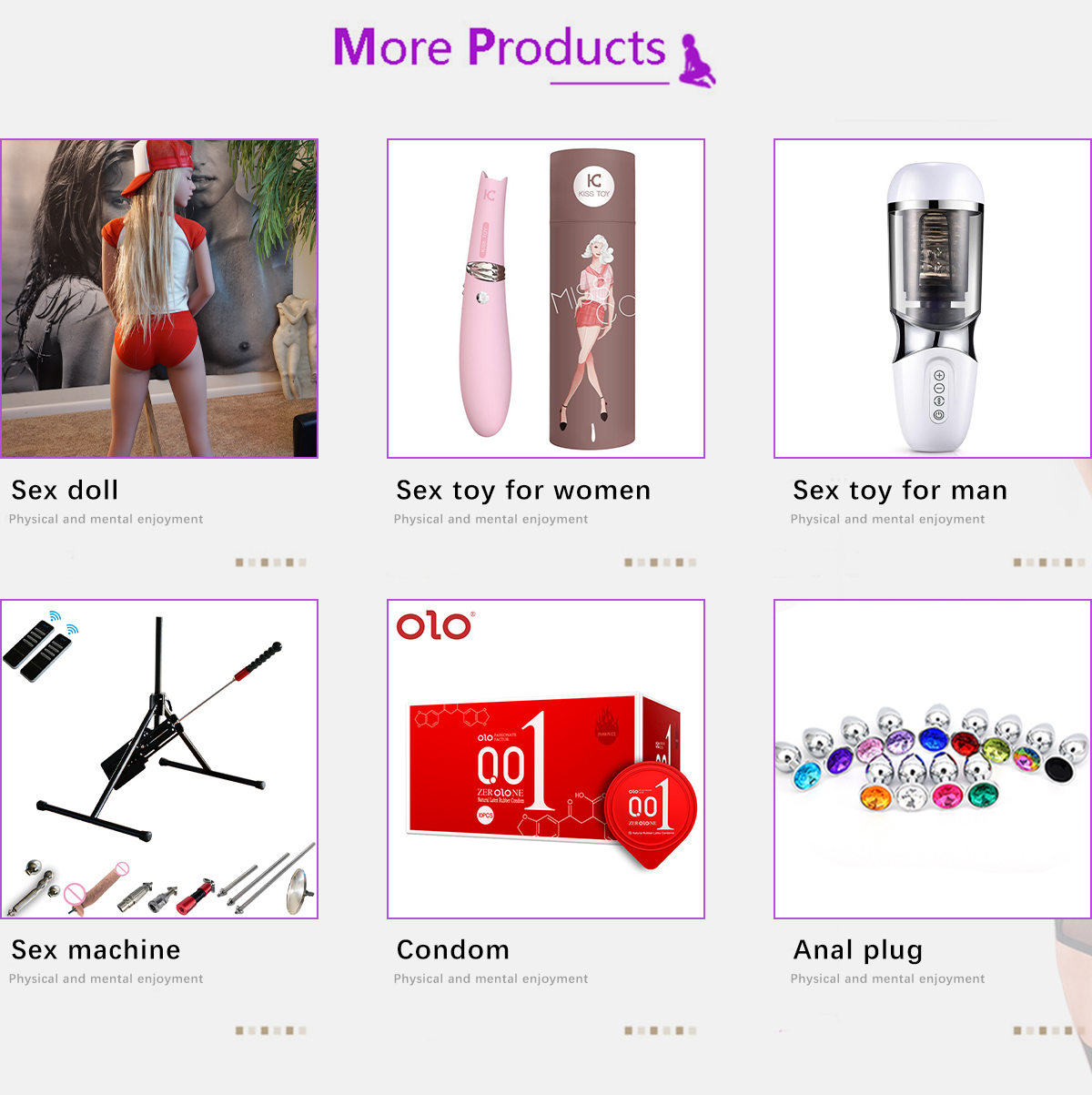This screenshot has width=1092, height=1095.
Task: Click the Anal plug title text
Action: [x=858, y=950]
